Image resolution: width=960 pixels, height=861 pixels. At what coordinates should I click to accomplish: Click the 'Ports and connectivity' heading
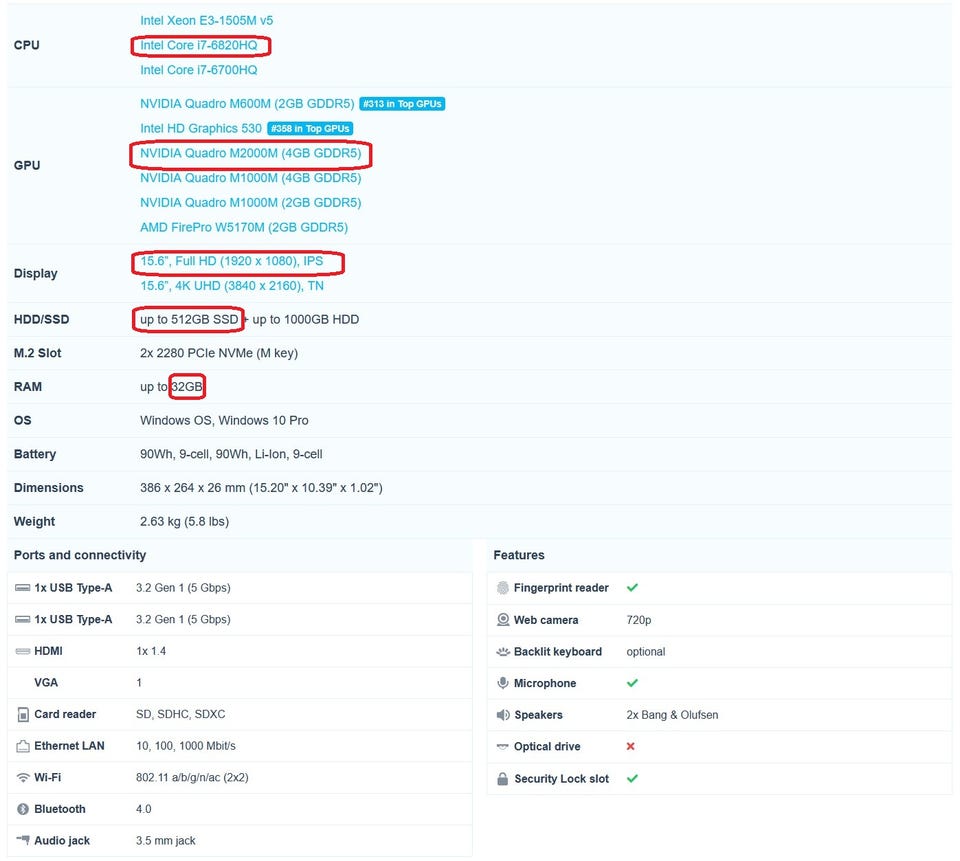click(80, 555)
